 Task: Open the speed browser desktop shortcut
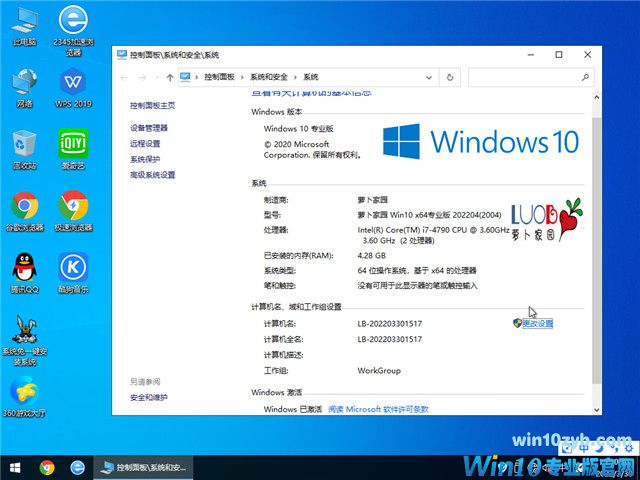coord(73,211)
